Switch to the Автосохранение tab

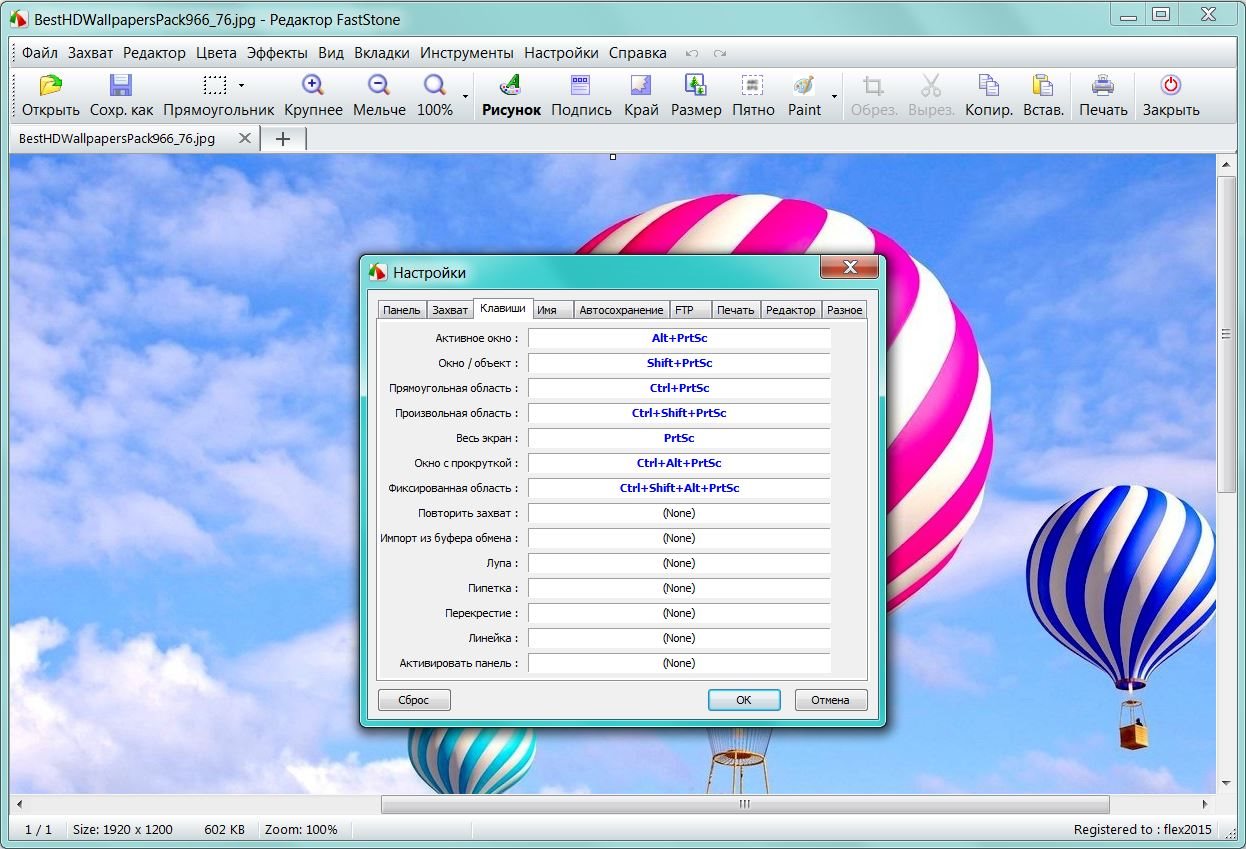coord(620,310)
